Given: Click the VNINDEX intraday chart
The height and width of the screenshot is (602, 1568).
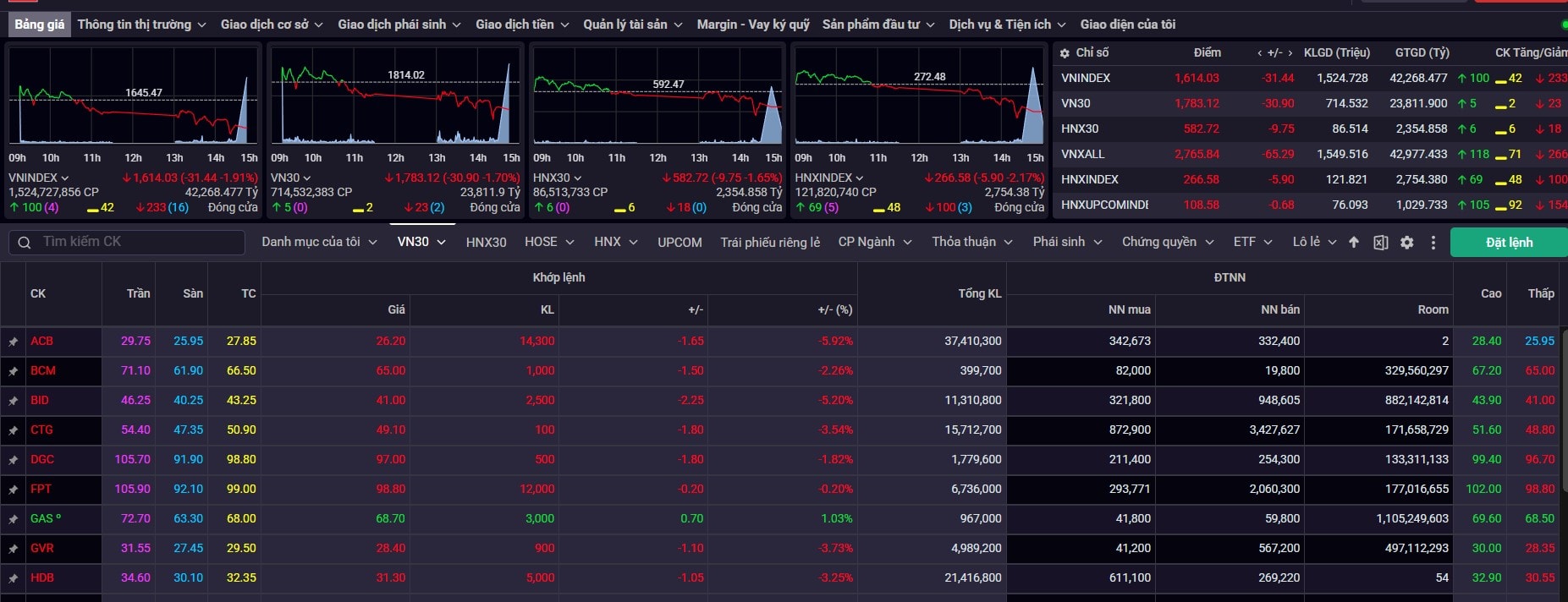Looking at the screenshot, I should tap(133, 96).
